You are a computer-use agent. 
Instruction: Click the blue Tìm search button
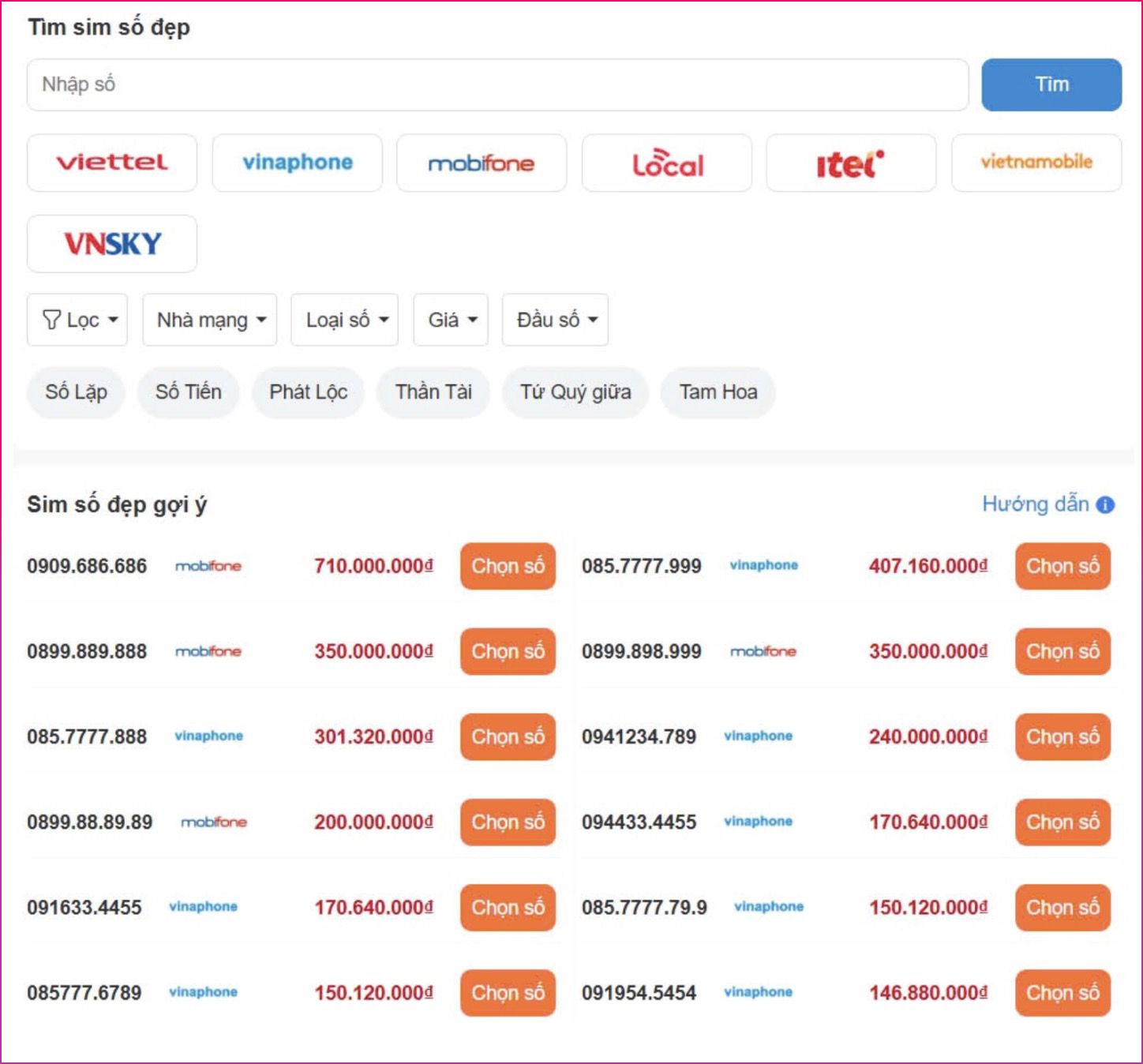[1051, 84]
